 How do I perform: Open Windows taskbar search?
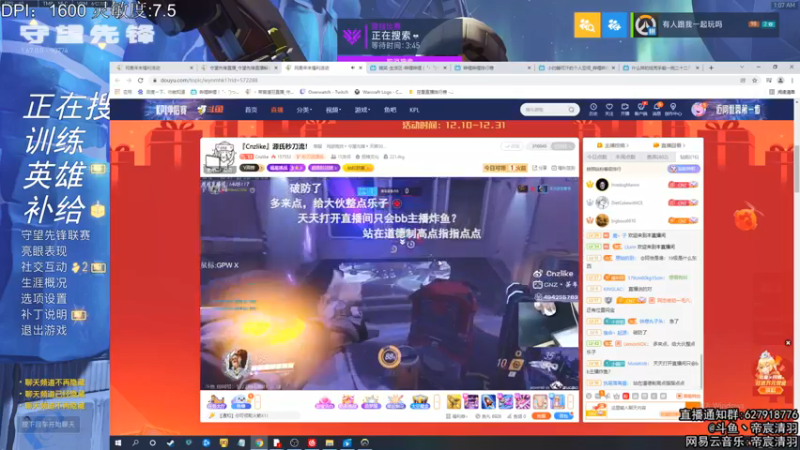(135, 442)
